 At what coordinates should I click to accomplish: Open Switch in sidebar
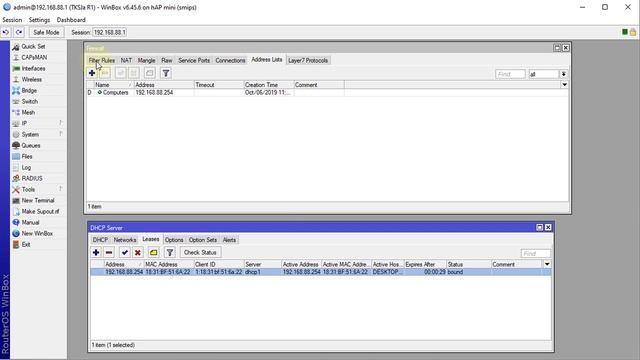(x=29, y=102)
